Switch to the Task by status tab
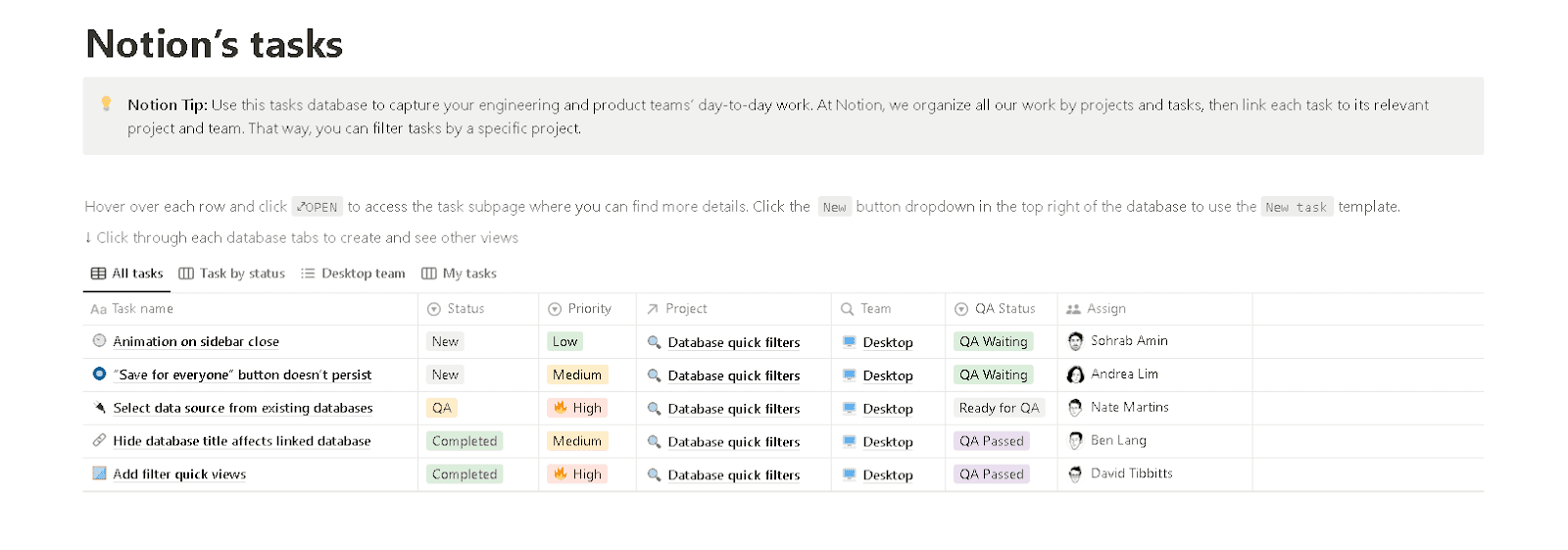Image resolution: width=1568 pixels, height=550 pixels. pos(232,274)
